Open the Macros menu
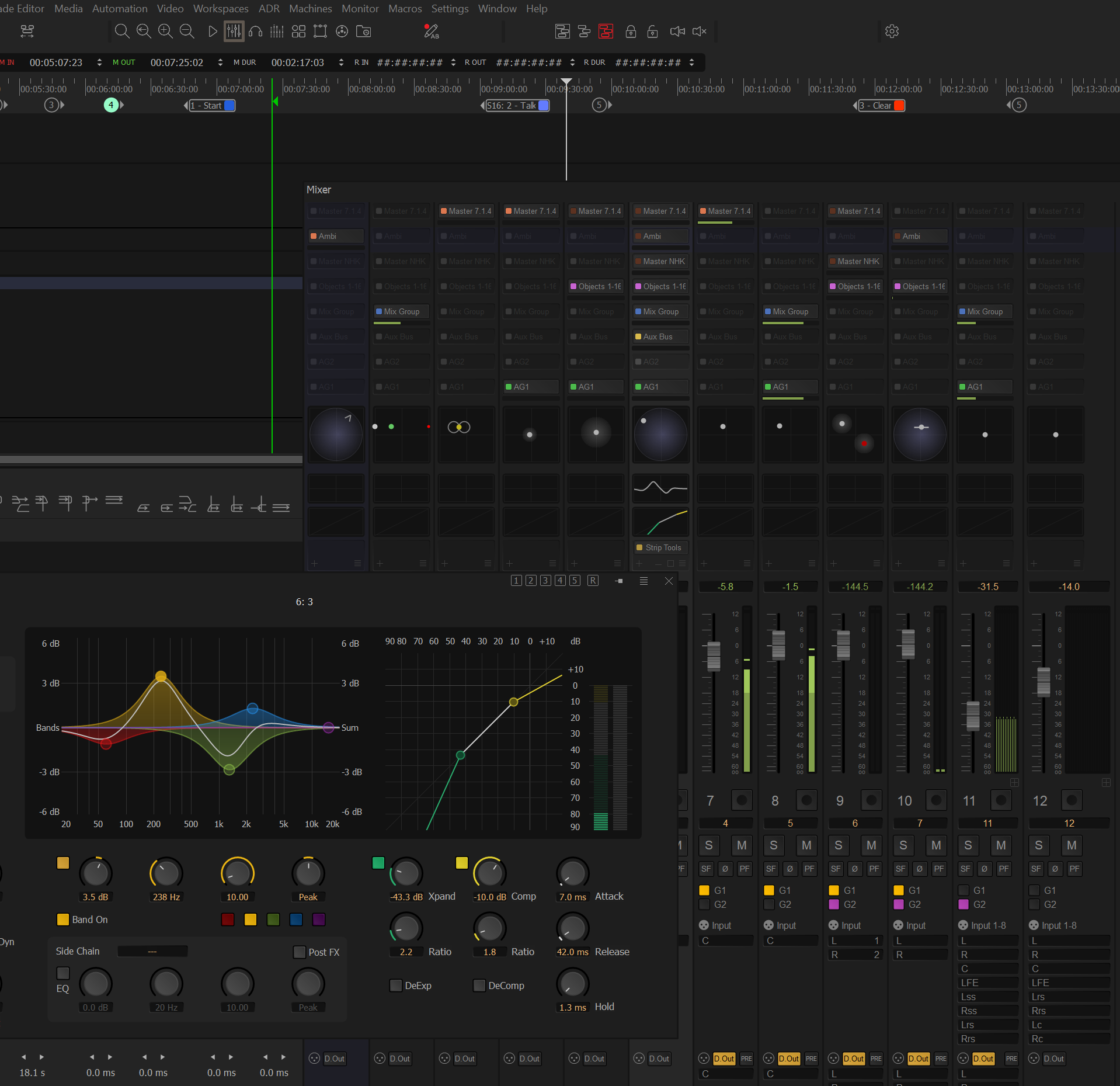The image size is (1120, 1086). pos(405,8)
